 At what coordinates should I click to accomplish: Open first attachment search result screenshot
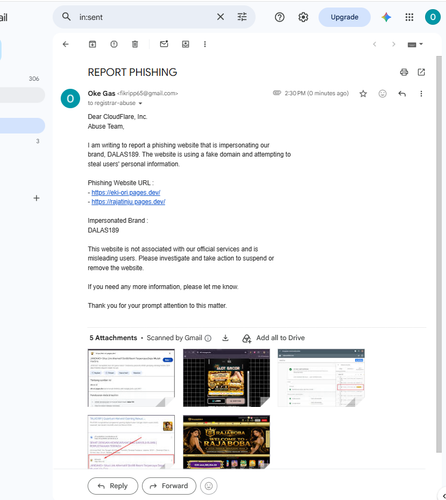coord(131,378)
